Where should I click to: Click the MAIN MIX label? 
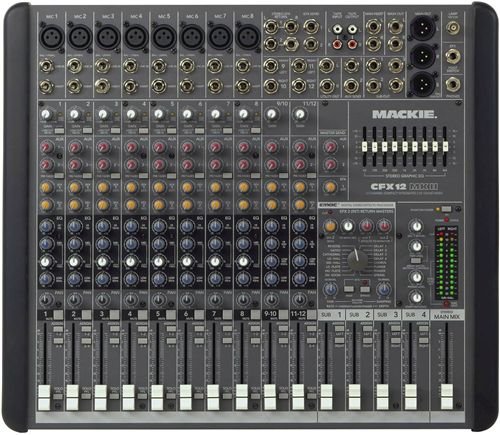[447, 316]
